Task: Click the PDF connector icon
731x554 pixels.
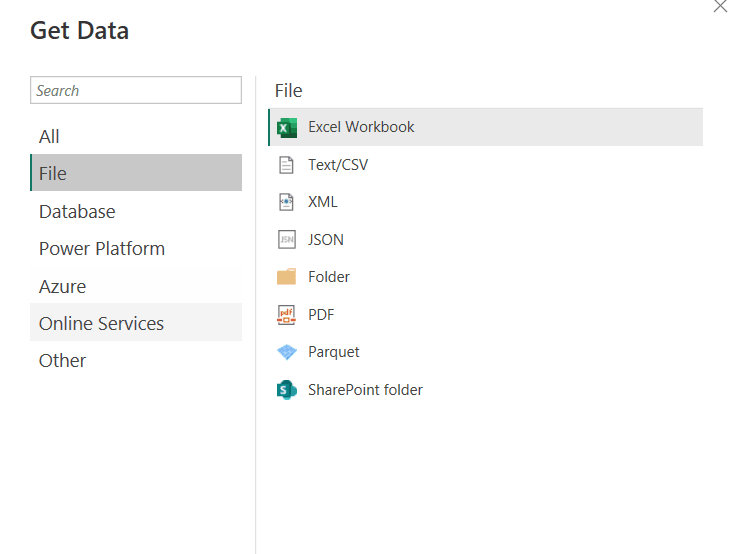Action: tap(286, 315)
